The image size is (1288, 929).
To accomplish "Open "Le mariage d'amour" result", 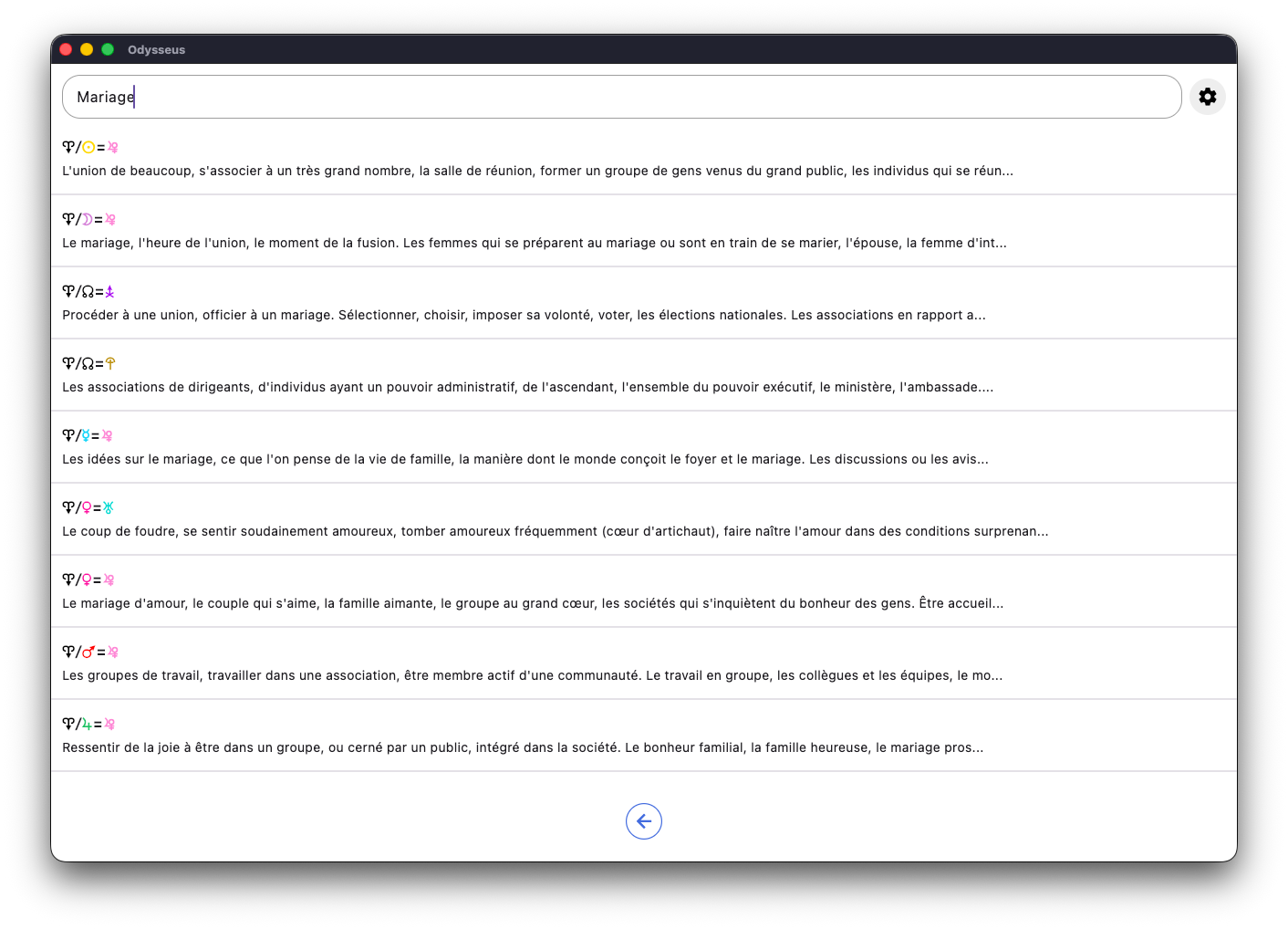I will coord(532,603).
